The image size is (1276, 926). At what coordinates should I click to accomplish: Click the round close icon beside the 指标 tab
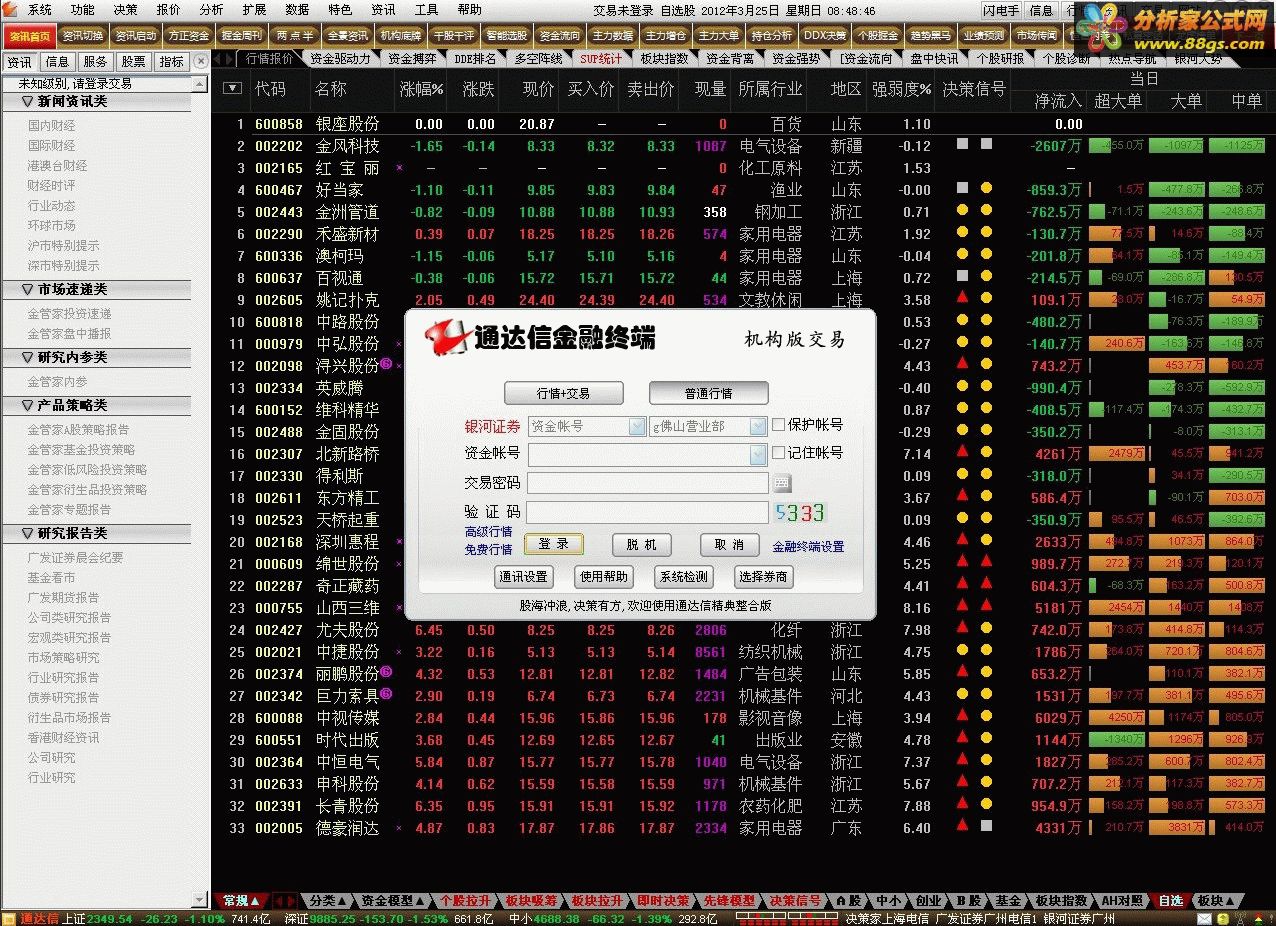point(201,61)
